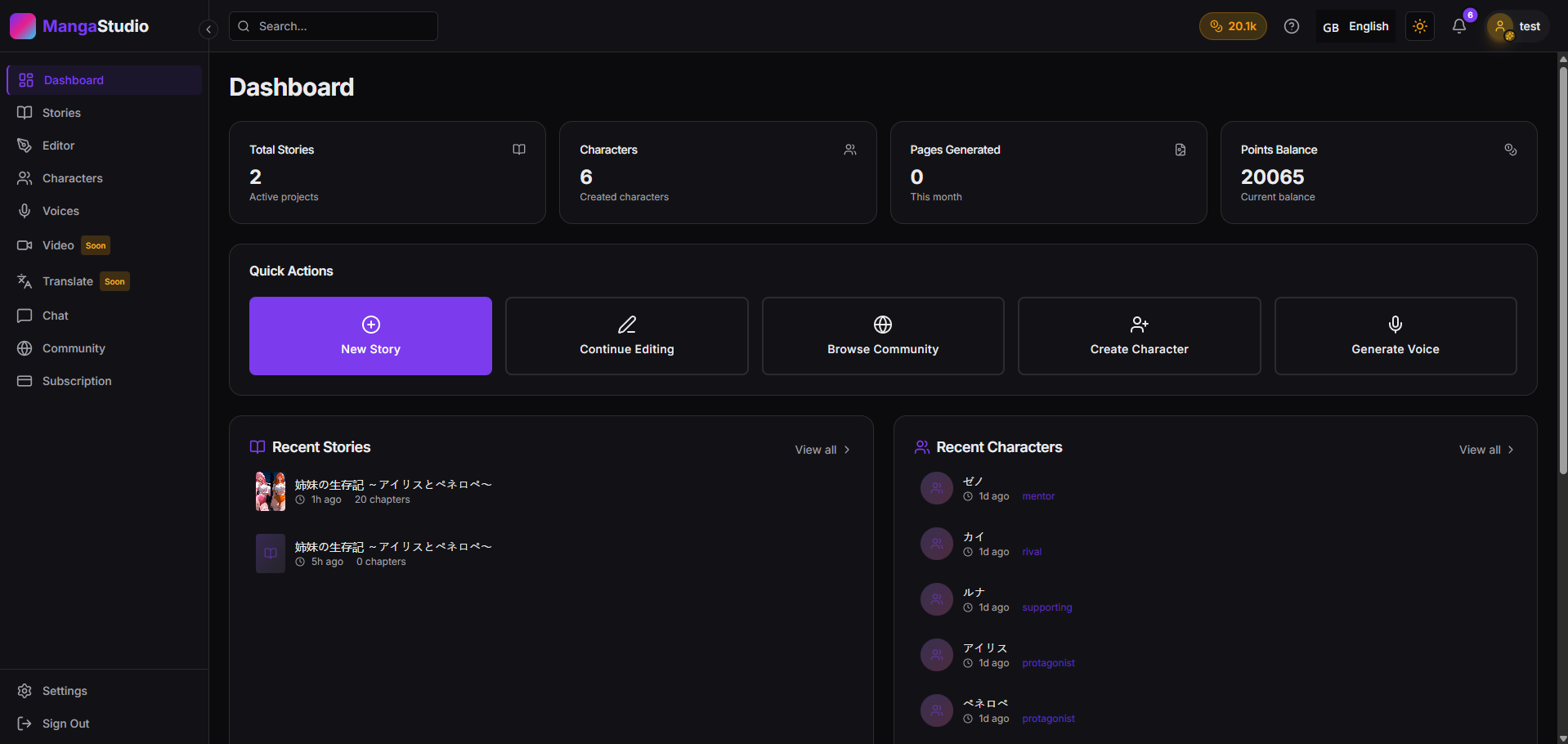Open the 20.1k points badge
Screen dimensions: 1568x744
click(1233, 26)
